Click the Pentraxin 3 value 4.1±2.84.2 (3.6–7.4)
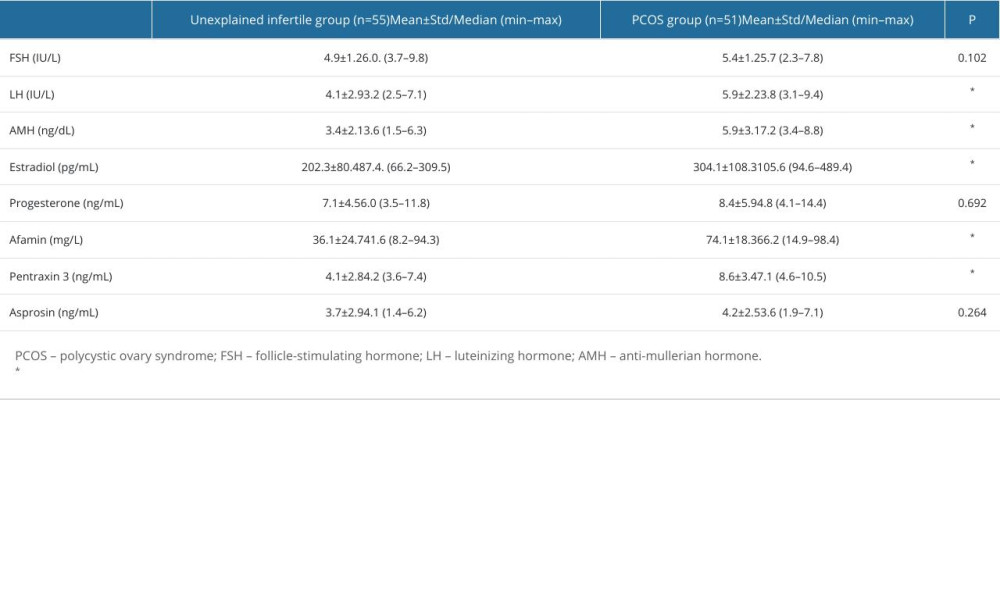Screen dimensions: 1000x600 (376, 277)
